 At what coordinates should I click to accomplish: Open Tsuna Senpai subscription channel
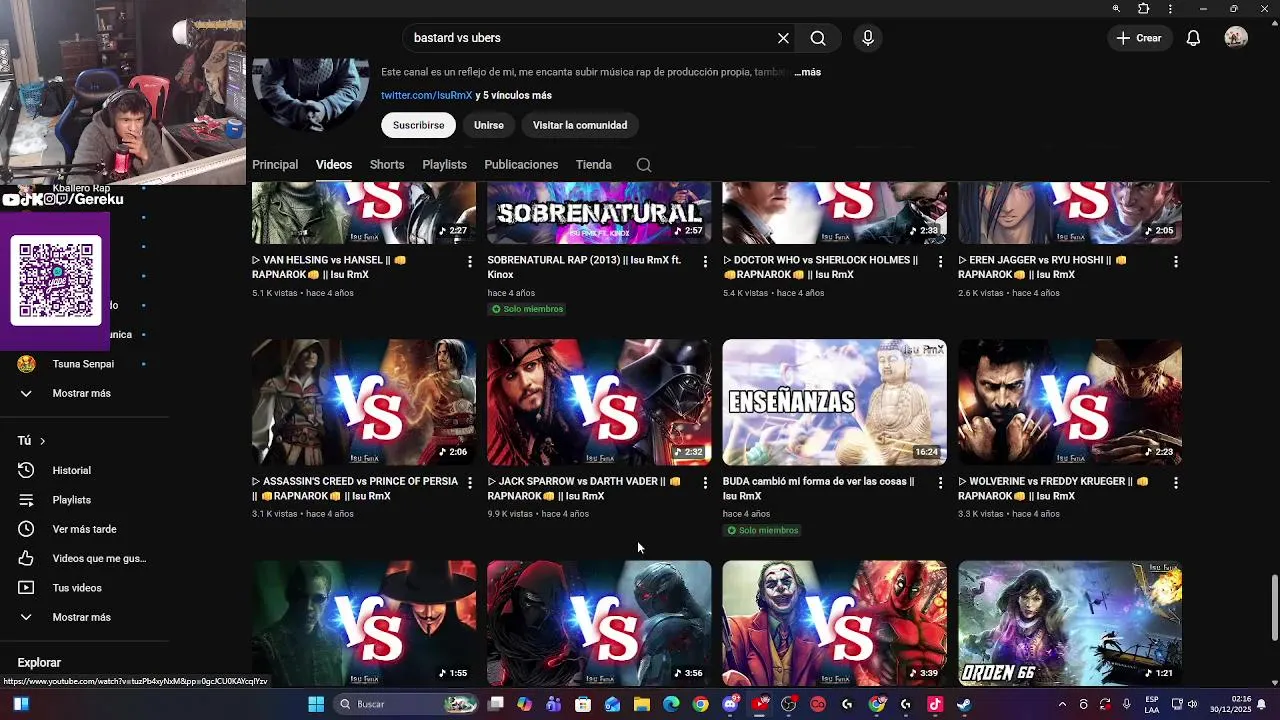83,364
